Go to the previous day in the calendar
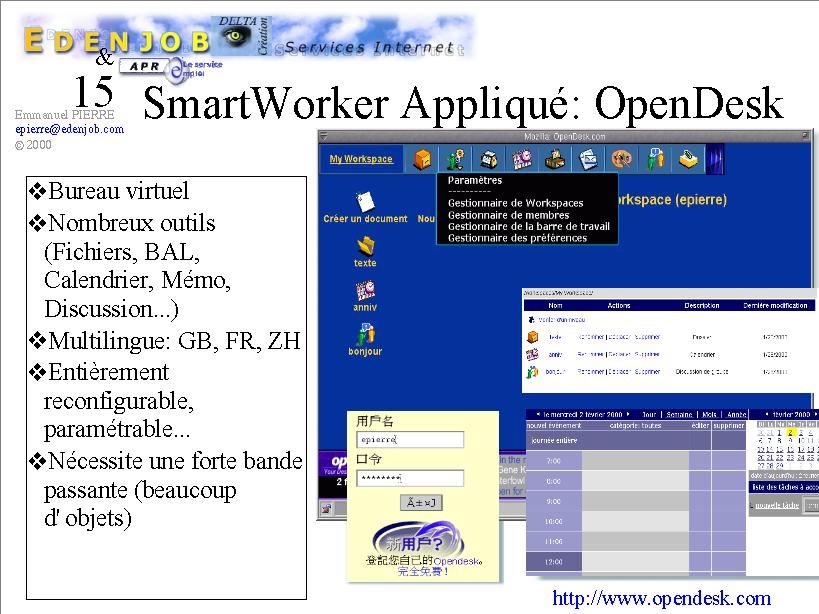 pos(538,414)
